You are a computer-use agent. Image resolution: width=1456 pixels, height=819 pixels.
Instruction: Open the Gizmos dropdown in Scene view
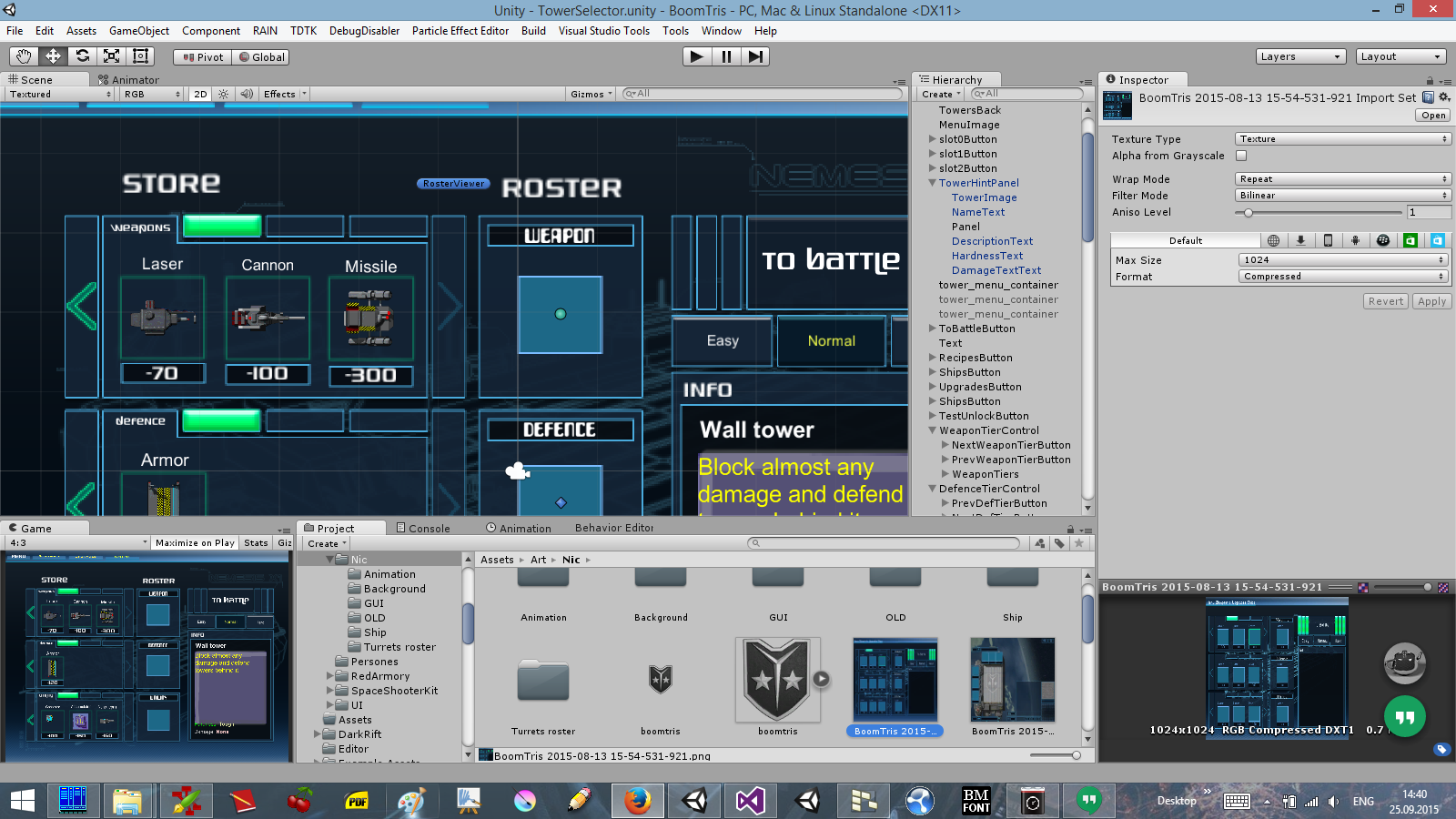591,94
